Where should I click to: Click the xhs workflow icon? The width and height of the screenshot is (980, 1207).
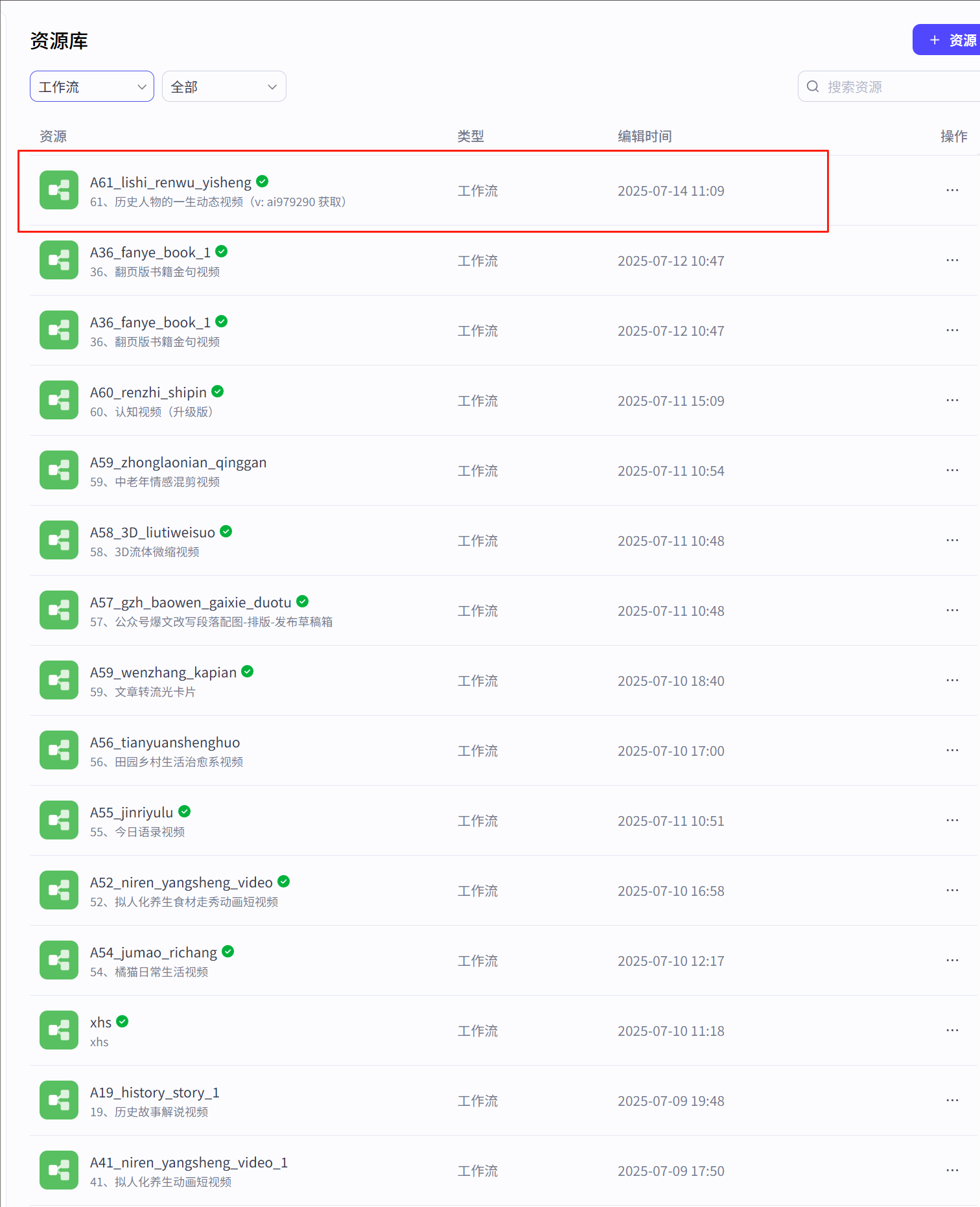coord(58,1030)
